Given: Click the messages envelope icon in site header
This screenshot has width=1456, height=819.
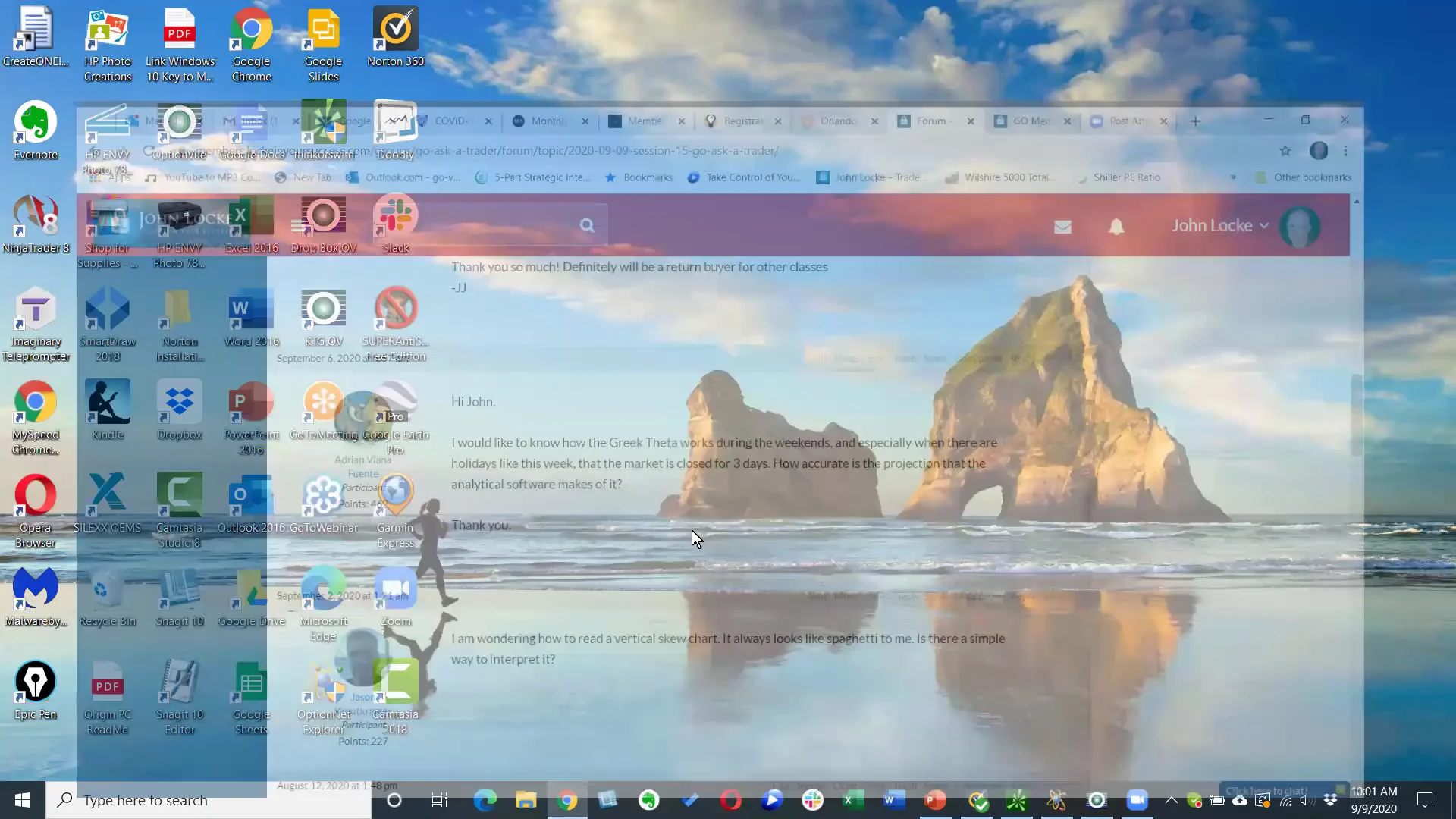Looking at the screenshot, I should pos(1062,226).
